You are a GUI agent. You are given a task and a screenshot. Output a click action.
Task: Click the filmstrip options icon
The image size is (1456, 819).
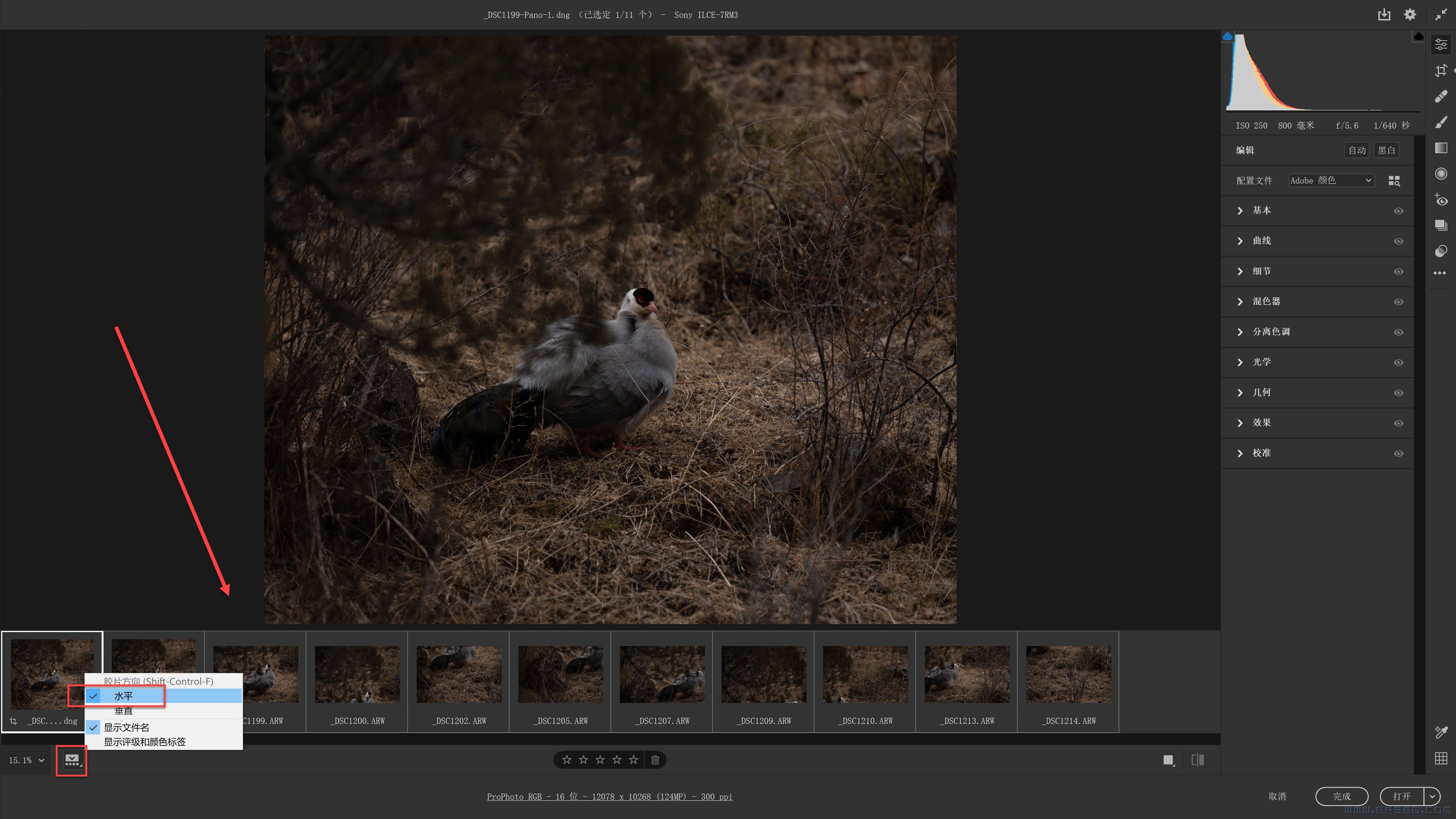[72, 760]
